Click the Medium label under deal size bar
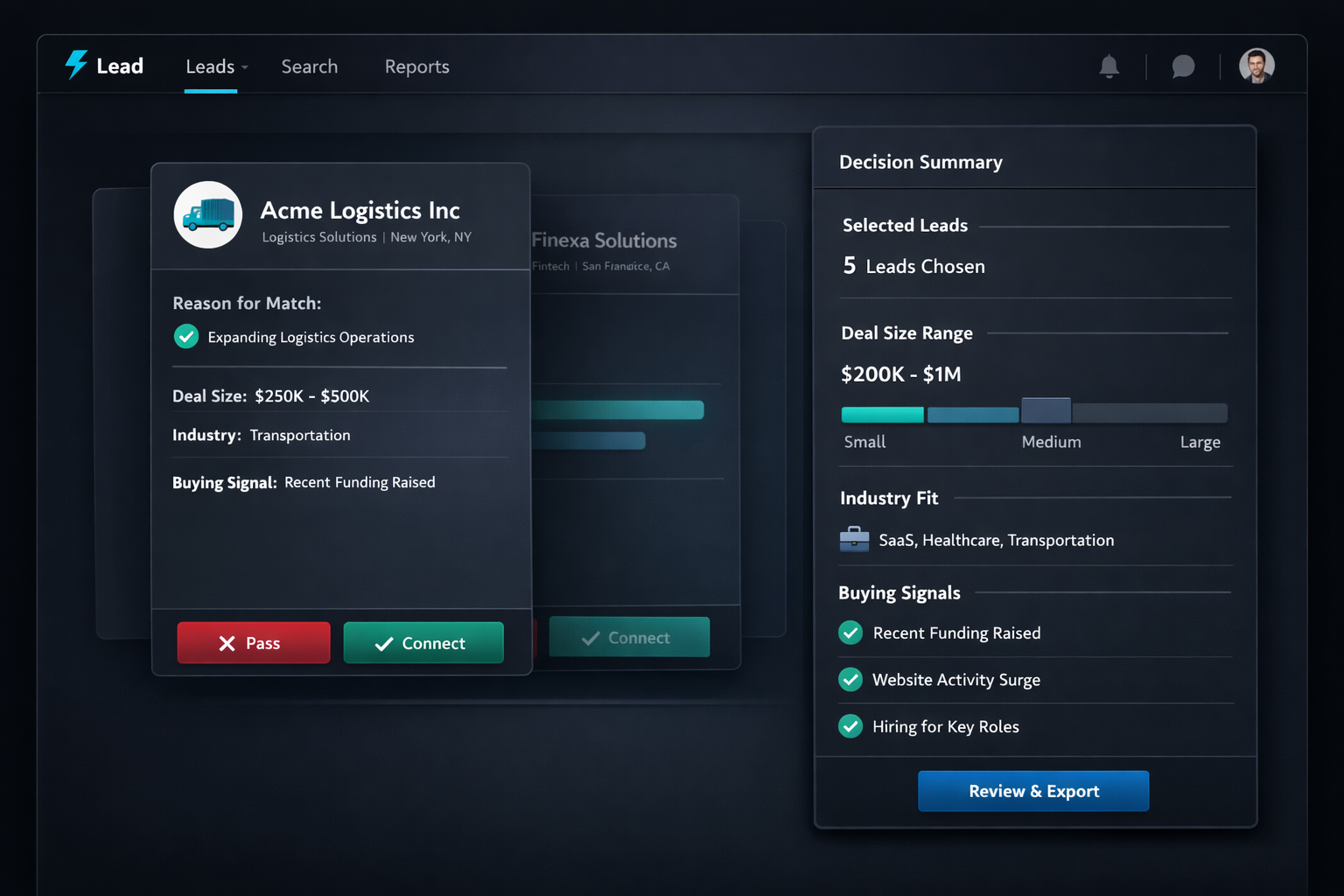The width and height of the screenshot is (1344, 896). (x=1051, y=442)
